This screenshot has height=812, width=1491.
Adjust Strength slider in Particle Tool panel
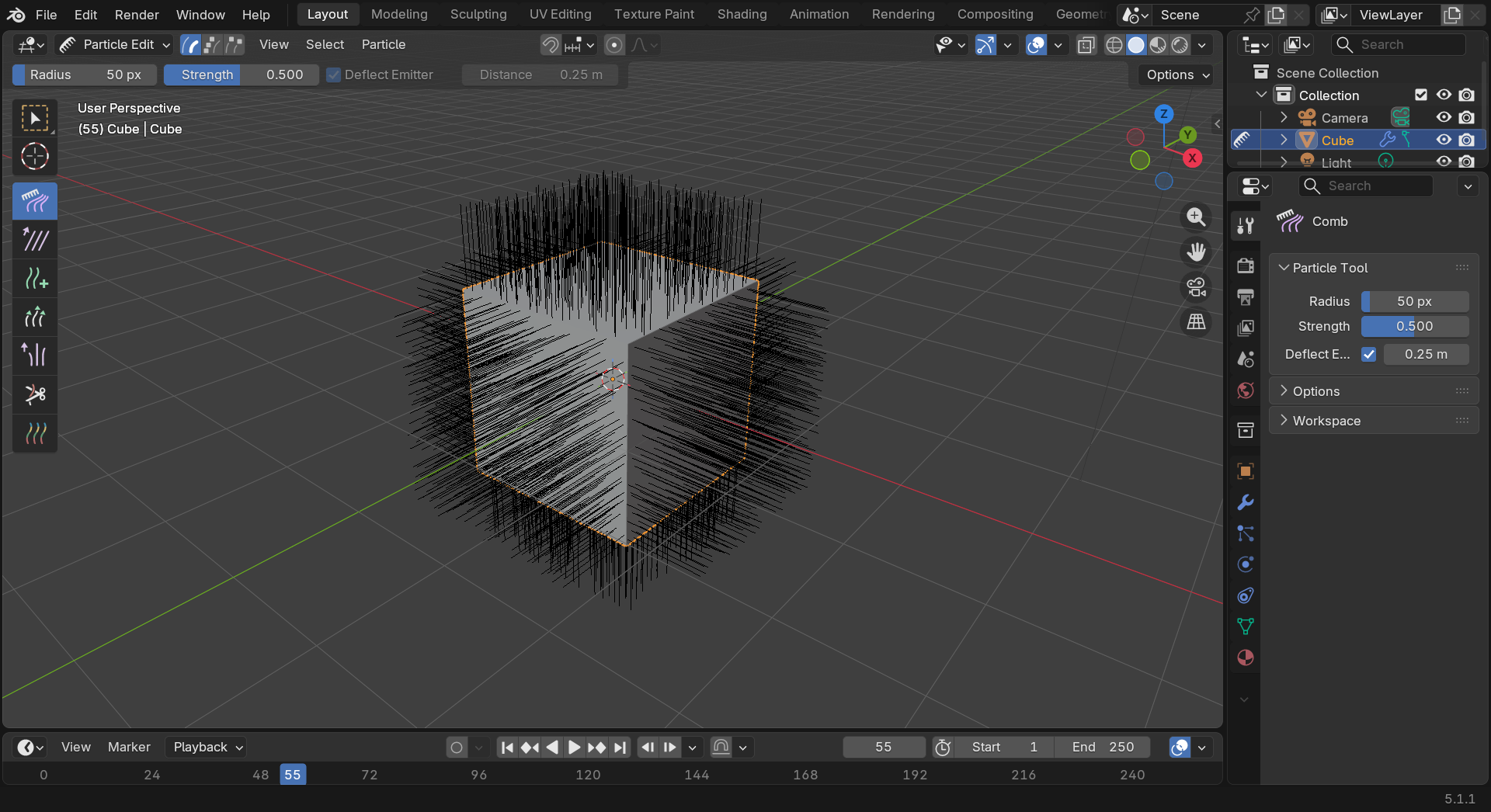pos(1415,326)
